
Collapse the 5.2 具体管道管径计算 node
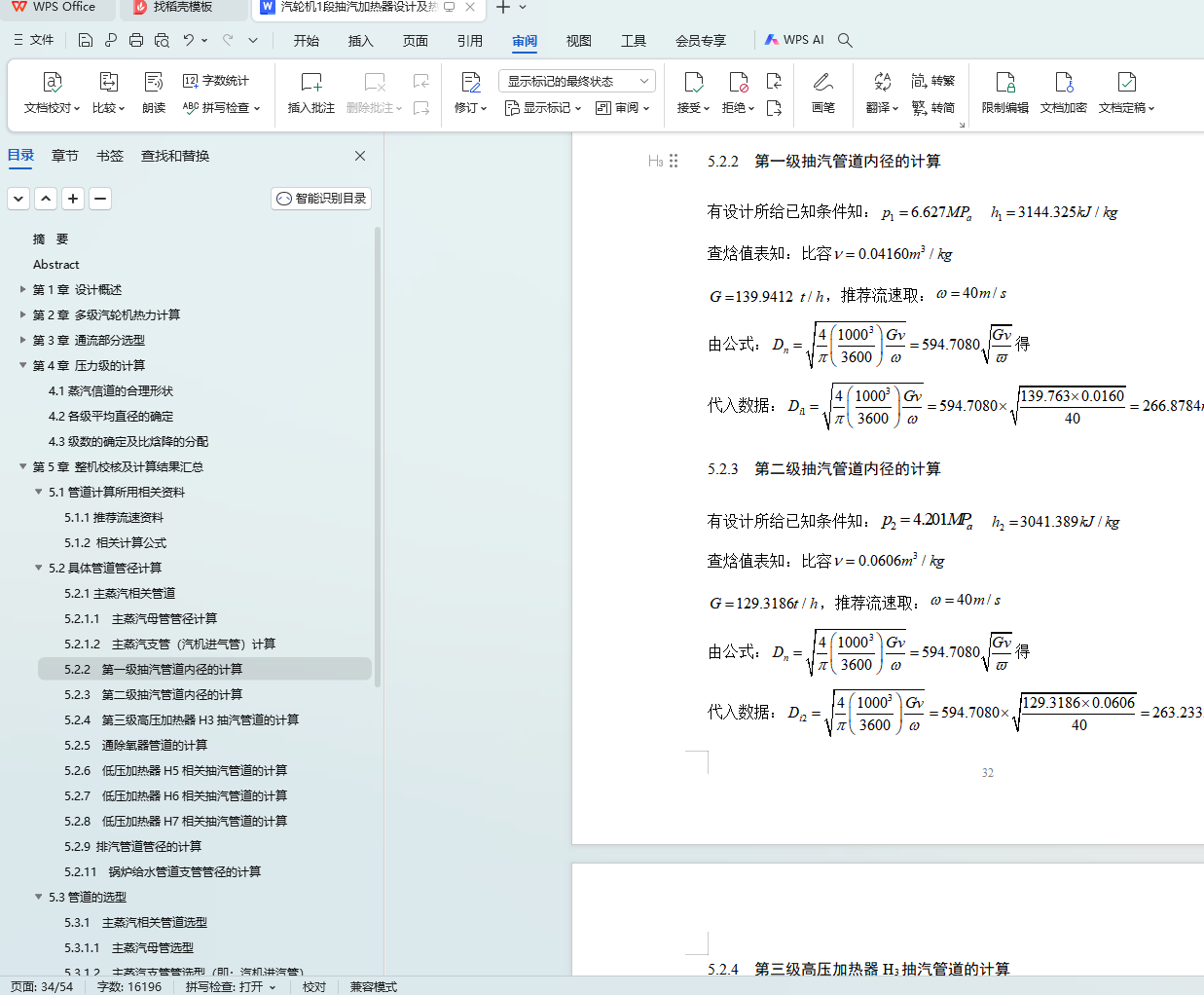[39, 568]
